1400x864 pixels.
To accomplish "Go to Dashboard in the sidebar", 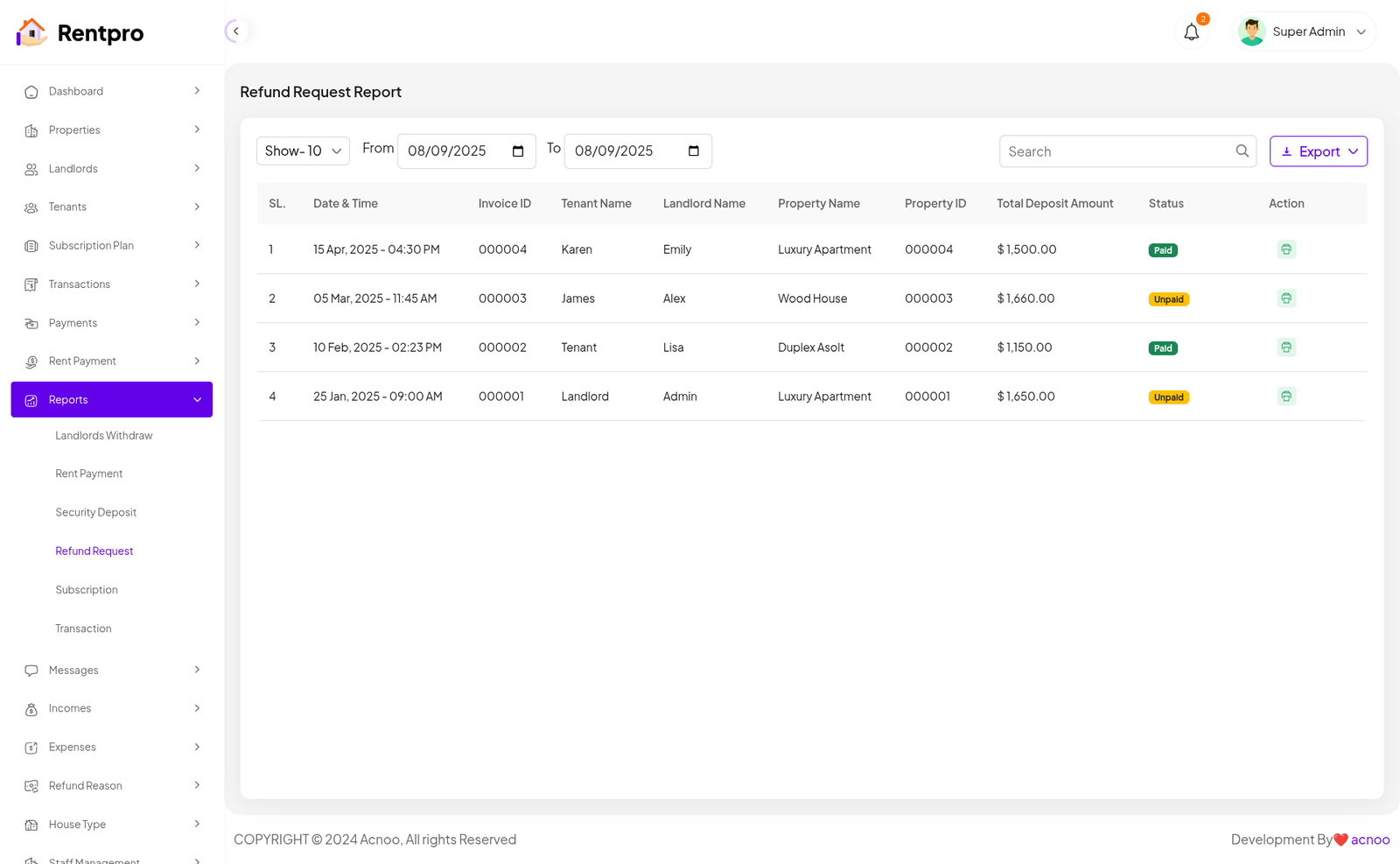I will click(76, 92).
